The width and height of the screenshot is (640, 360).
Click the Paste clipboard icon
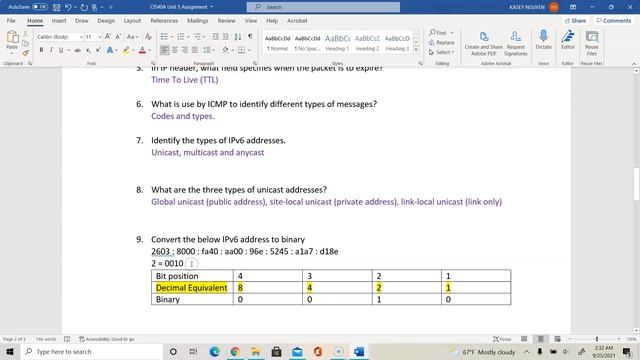pyautogui.click(x=12, y=38)
